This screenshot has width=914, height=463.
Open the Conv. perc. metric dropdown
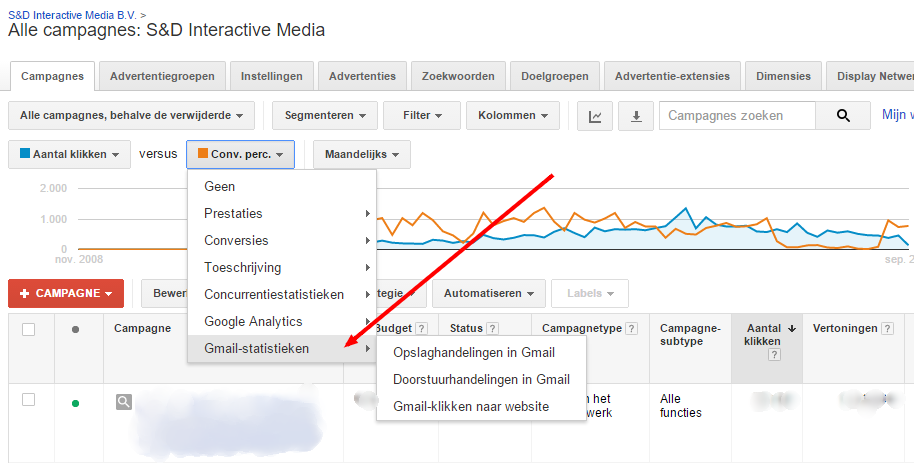[241, 155]
